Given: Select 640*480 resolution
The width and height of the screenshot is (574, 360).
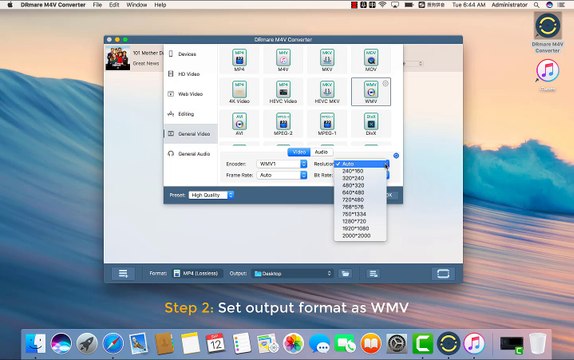Looking at the screenshot, I should (x=360, y=193).
